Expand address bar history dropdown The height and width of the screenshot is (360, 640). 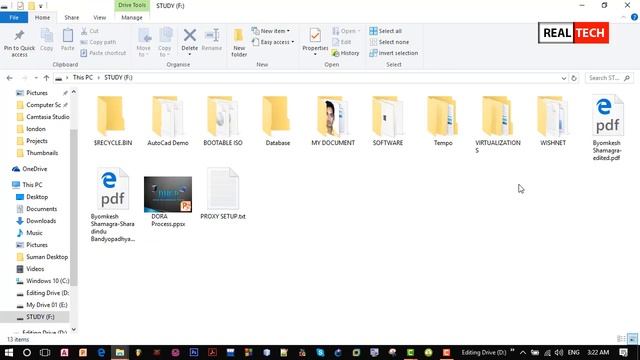[564, 78]
